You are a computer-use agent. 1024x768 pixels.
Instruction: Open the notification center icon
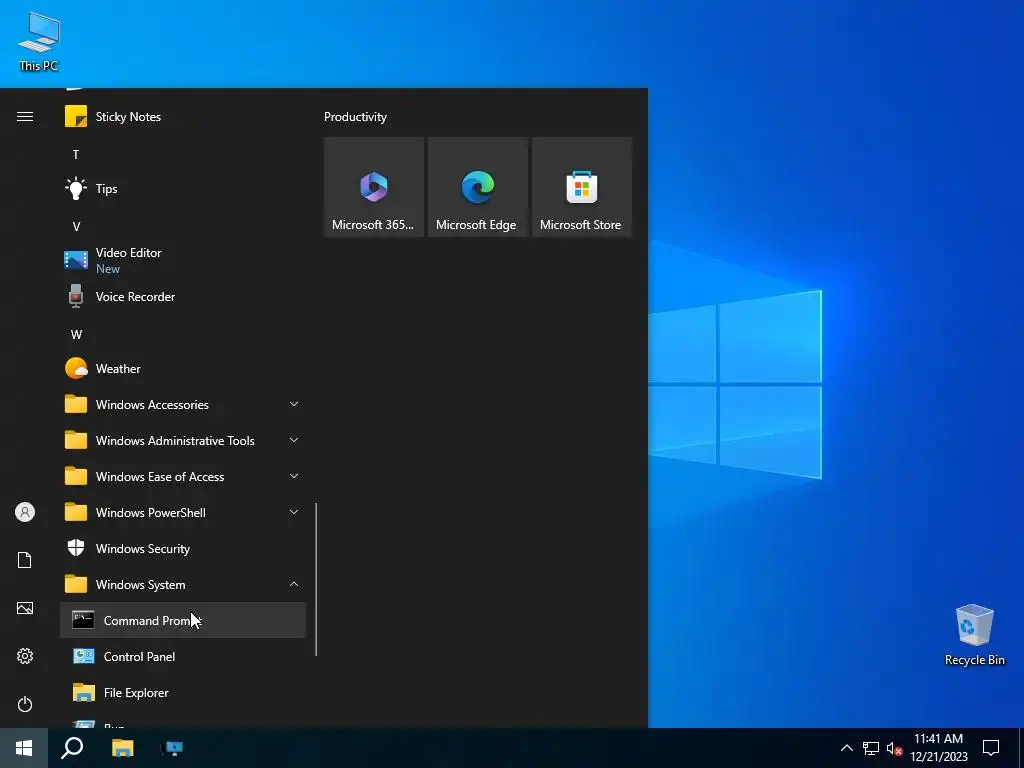pyautogui.click(x=991, y=748)
